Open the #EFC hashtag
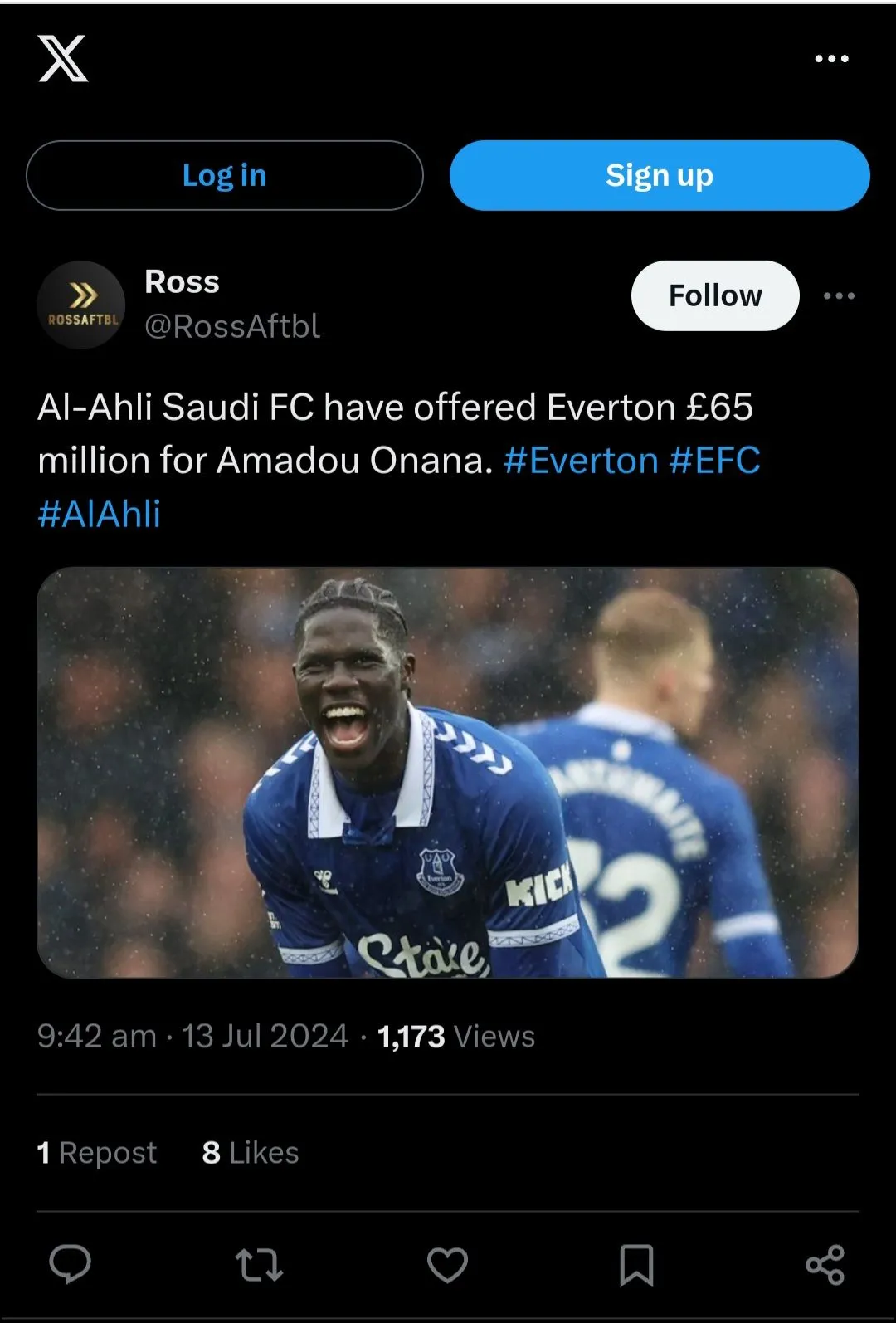Viewport: 896px width, 1323px height. pos(715,461)
